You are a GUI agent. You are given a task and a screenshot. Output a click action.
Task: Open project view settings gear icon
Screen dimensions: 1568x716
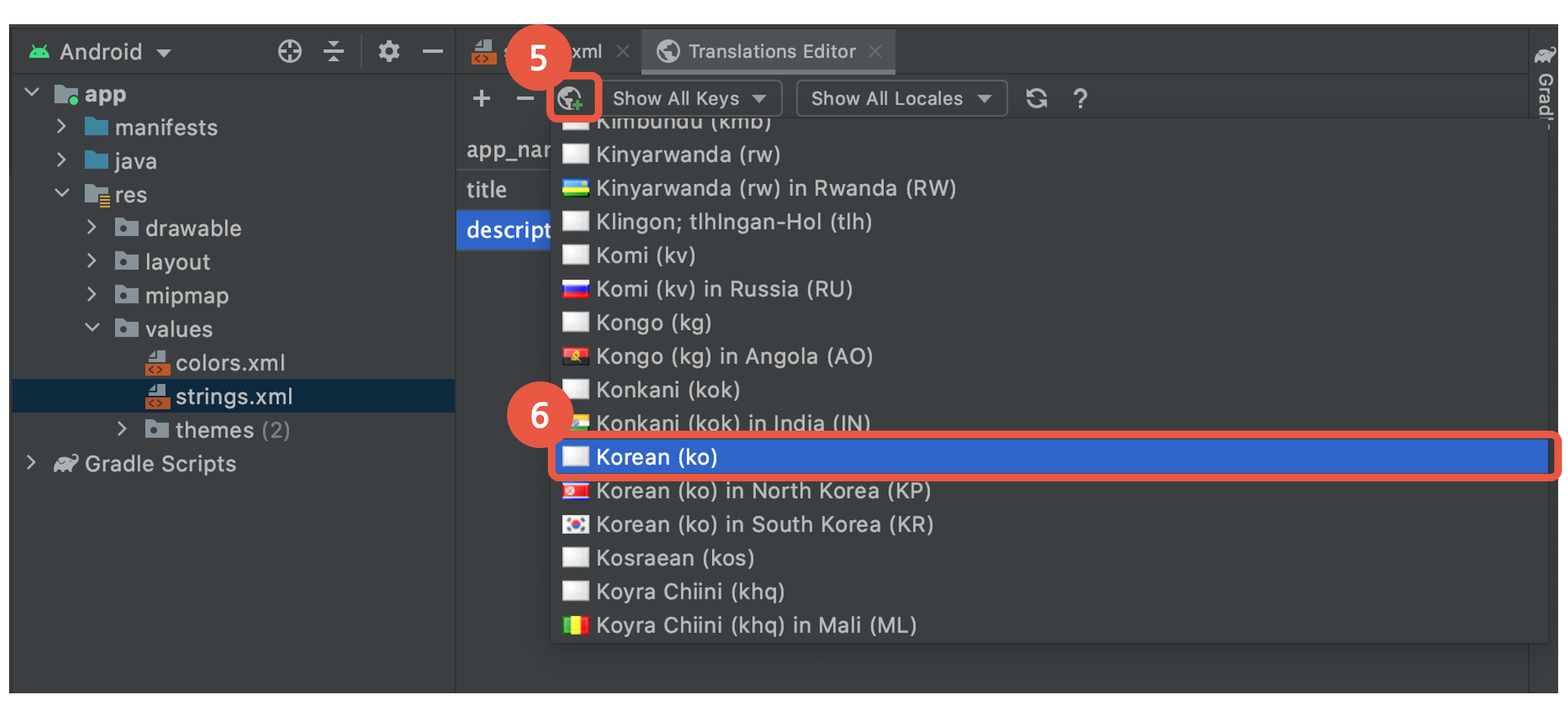point(389,51)
